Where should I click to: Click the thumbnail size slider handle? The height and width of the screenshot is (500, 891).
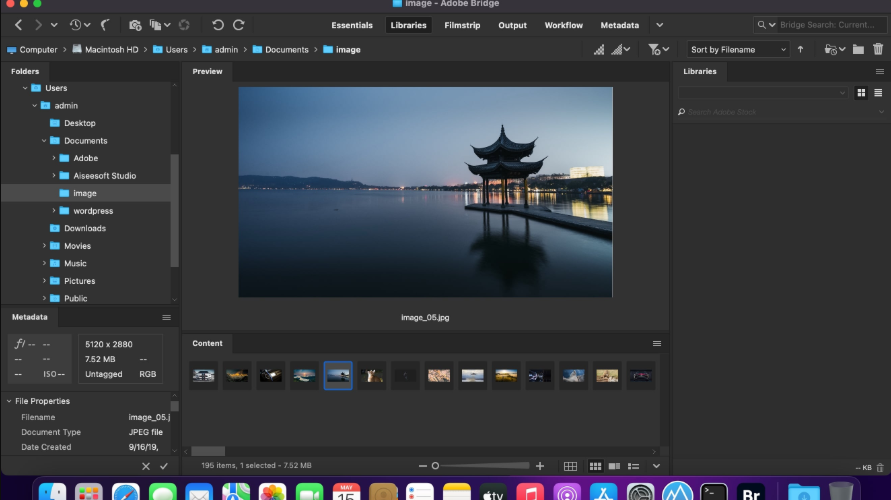coord(435,466)
